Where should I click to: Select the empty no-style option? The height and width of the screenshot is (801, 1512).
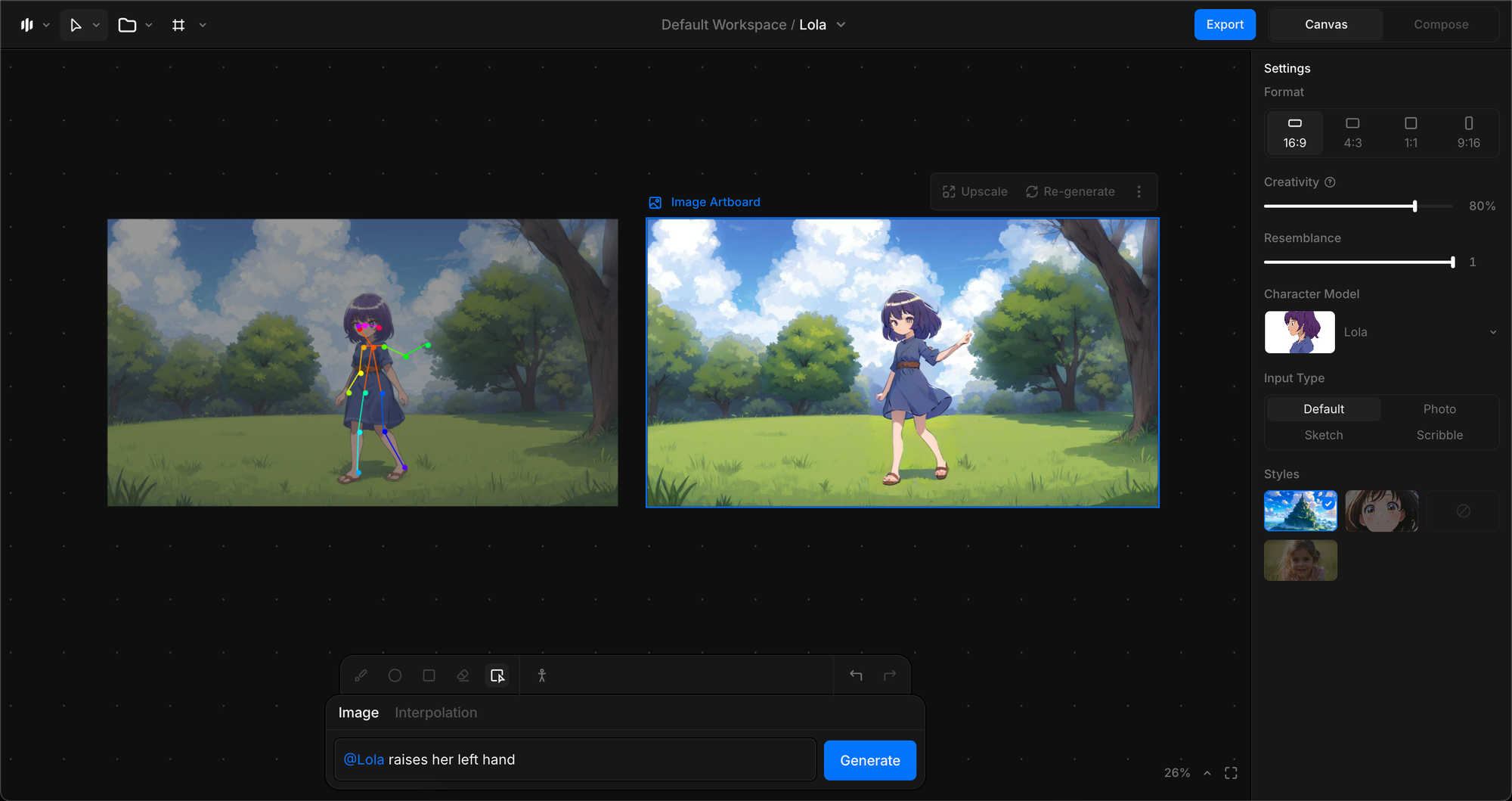click(x=1463, y=511)
